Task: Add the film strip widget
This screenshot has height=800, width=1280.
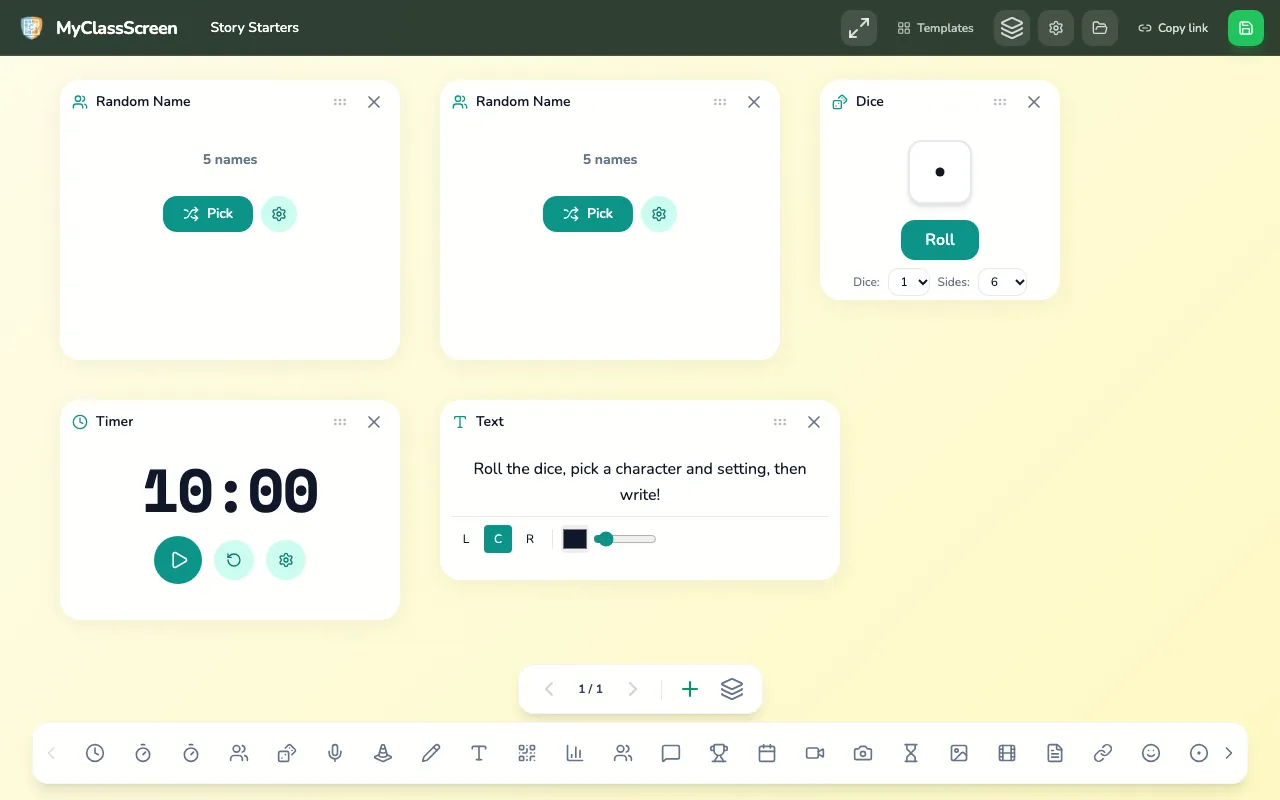Action: (1007, 753)
